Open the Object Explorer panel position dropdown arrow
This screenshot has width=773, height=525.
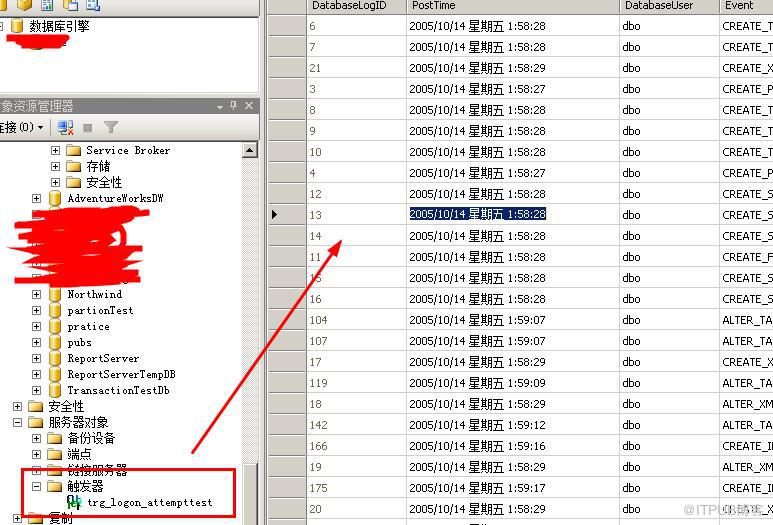(x=220, y=106)
